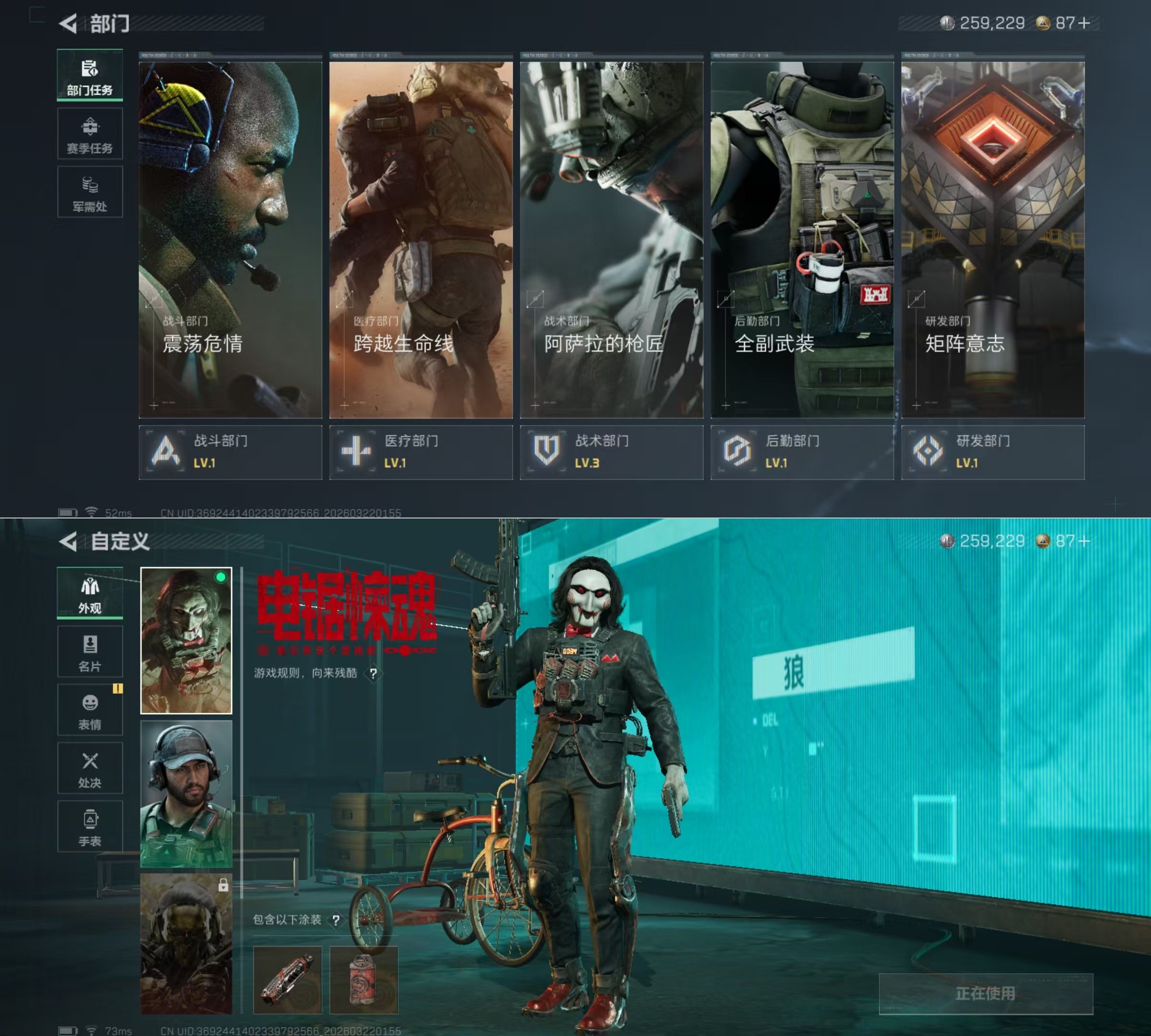Click the back arrow next to 部门

point(68,24)
